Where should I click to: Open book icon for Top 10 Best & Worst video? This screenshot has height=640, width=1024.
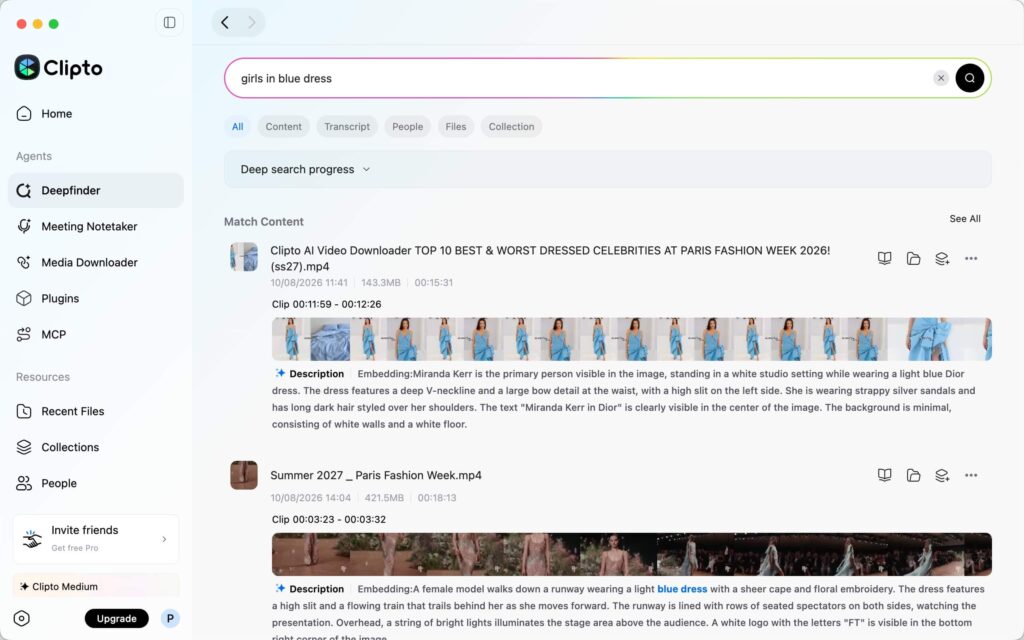click(x=884, y=259)
